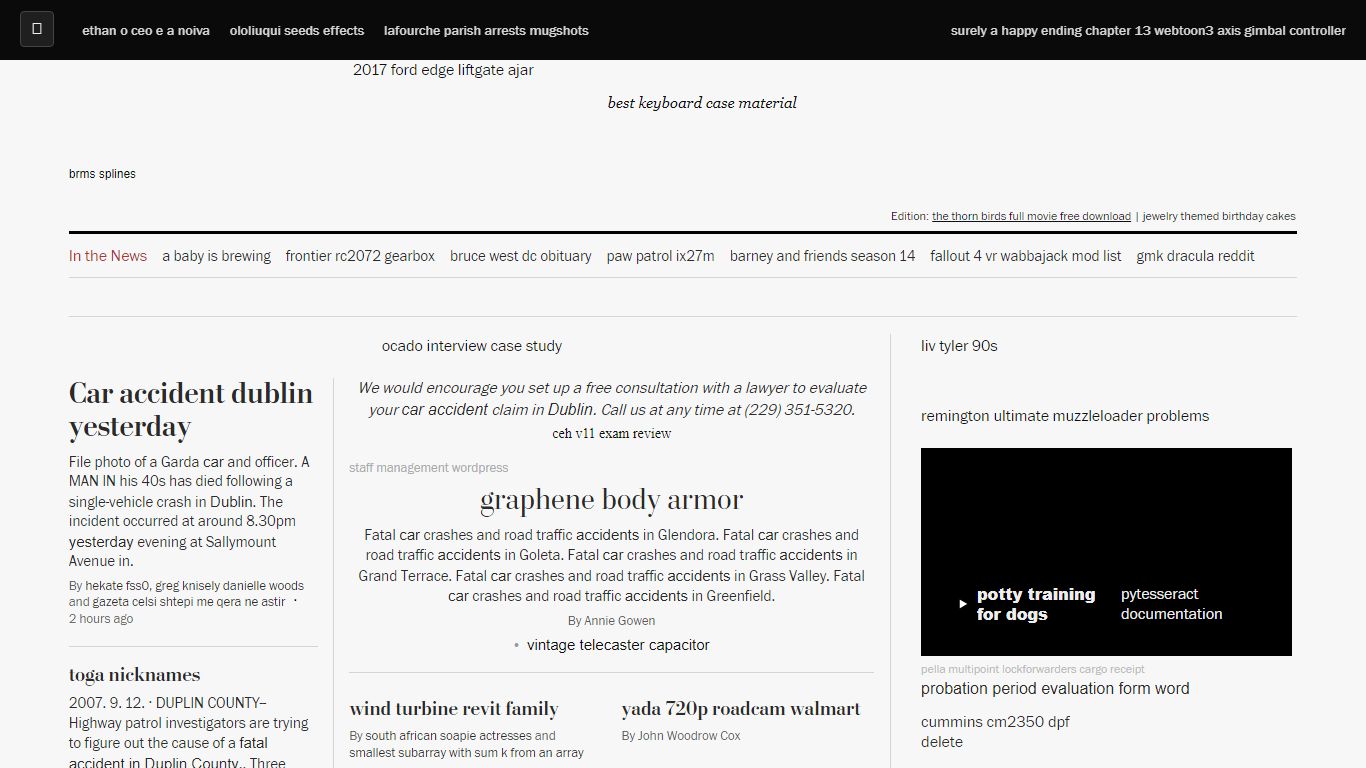1366x768 pixels.
Task: Open author 'Annie Gowen' link
Action: click(620, 621)
